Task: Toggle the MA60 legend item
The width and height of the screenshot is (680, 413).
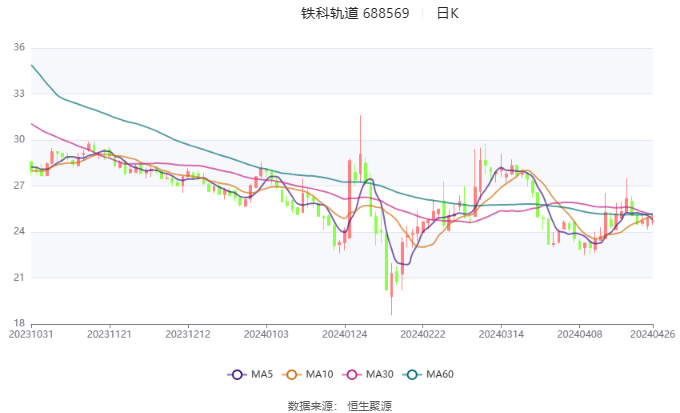Action: pos(428,374)
